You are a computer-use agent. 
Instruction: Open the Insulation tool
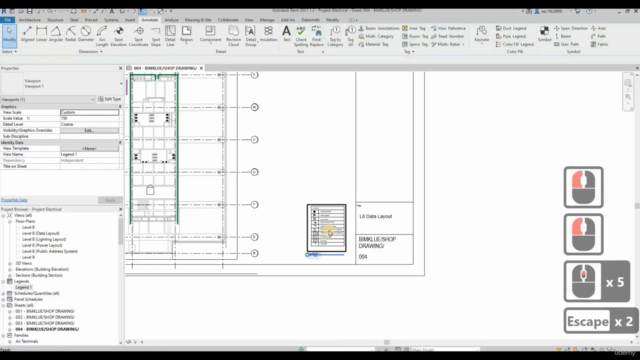pos(268,34)
